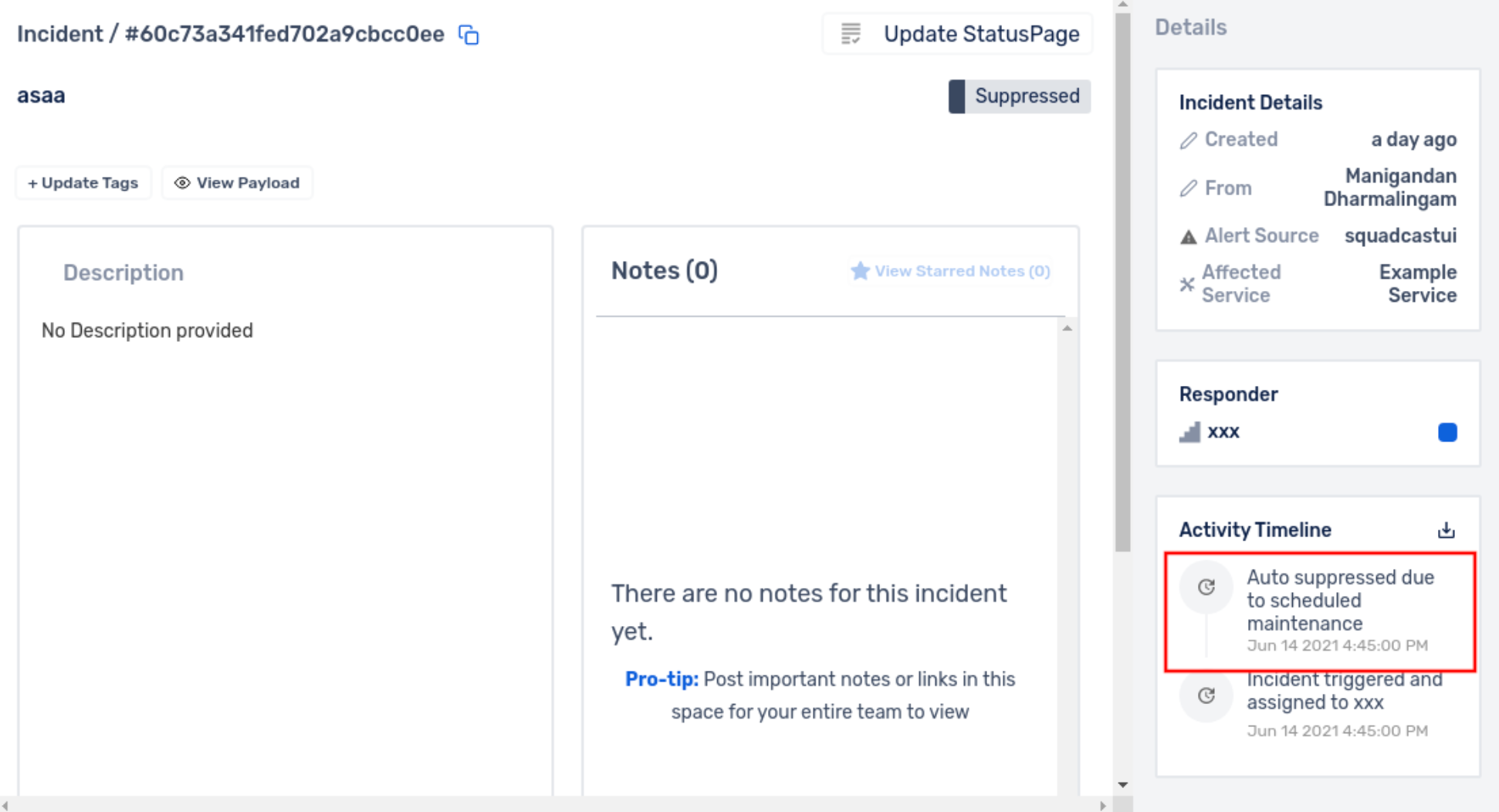Viewport: 1499px width, 812px height.
Task: Open View Payload
Action: click(237, 183)
